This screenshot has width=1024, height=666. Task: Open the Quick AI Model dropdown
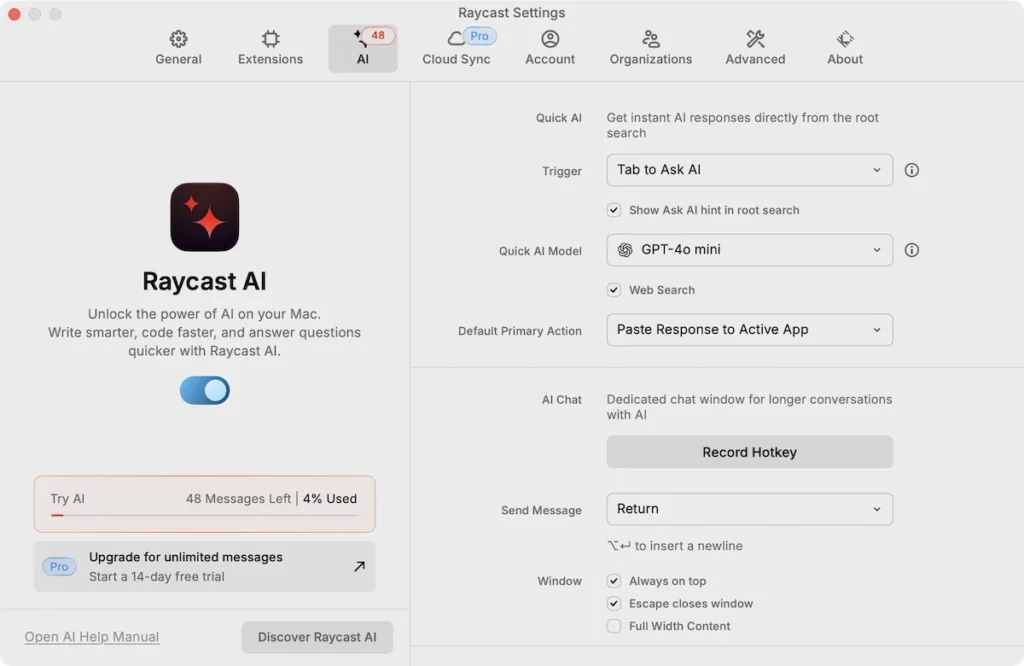coord(750,250)
